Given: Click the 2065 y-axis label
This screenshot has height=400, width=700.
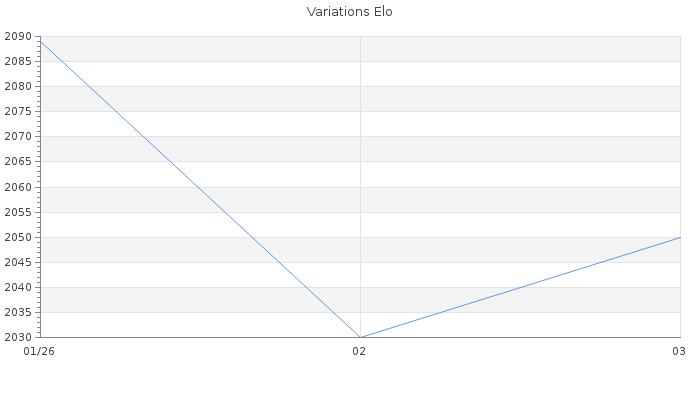Looking at the screenshot, I should tap(18, 162).
